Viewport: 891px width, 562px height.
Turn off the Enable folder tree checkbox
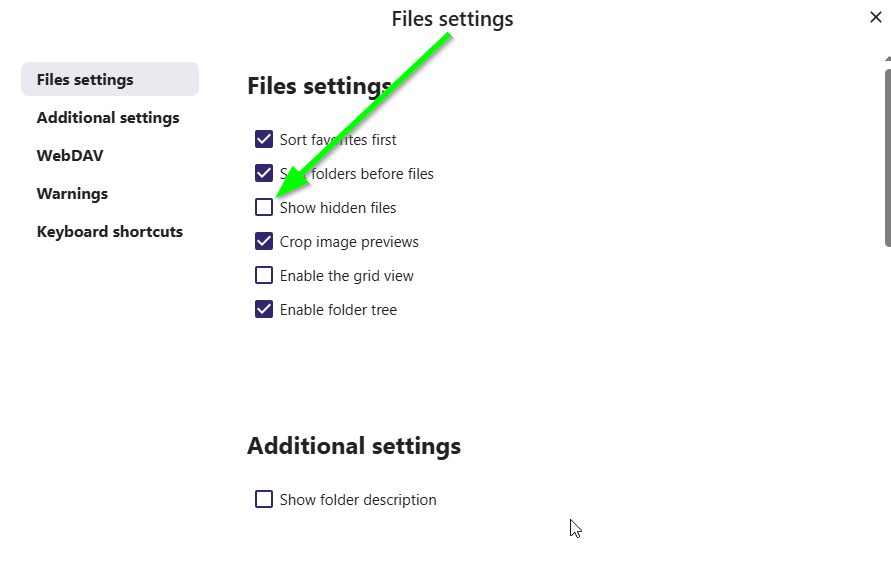264,310
